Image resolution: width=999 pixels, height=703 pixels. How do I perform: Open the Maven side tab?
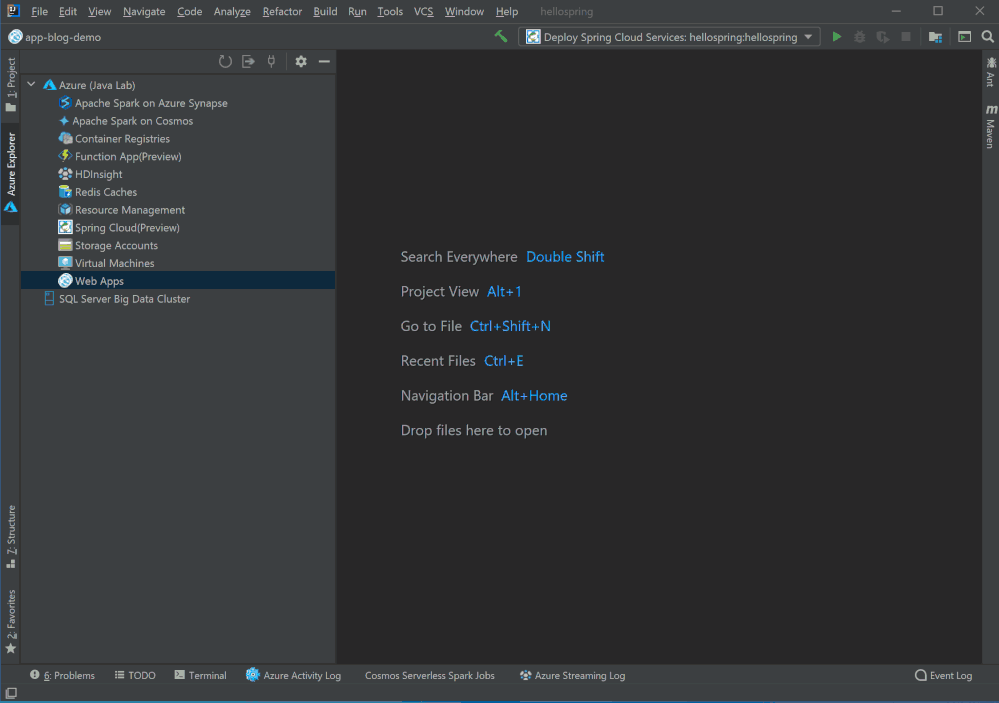tap(991, 127)
